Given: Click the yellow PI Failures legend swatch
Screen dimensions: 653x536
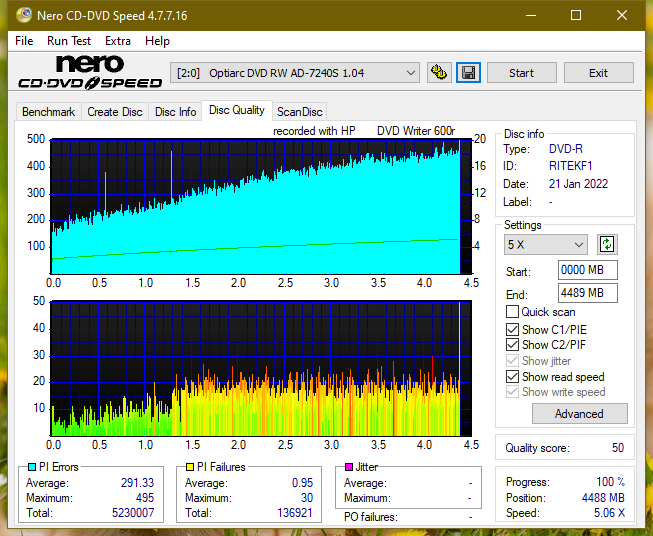Looking at the screenshot, I should (x=190, y=467).
